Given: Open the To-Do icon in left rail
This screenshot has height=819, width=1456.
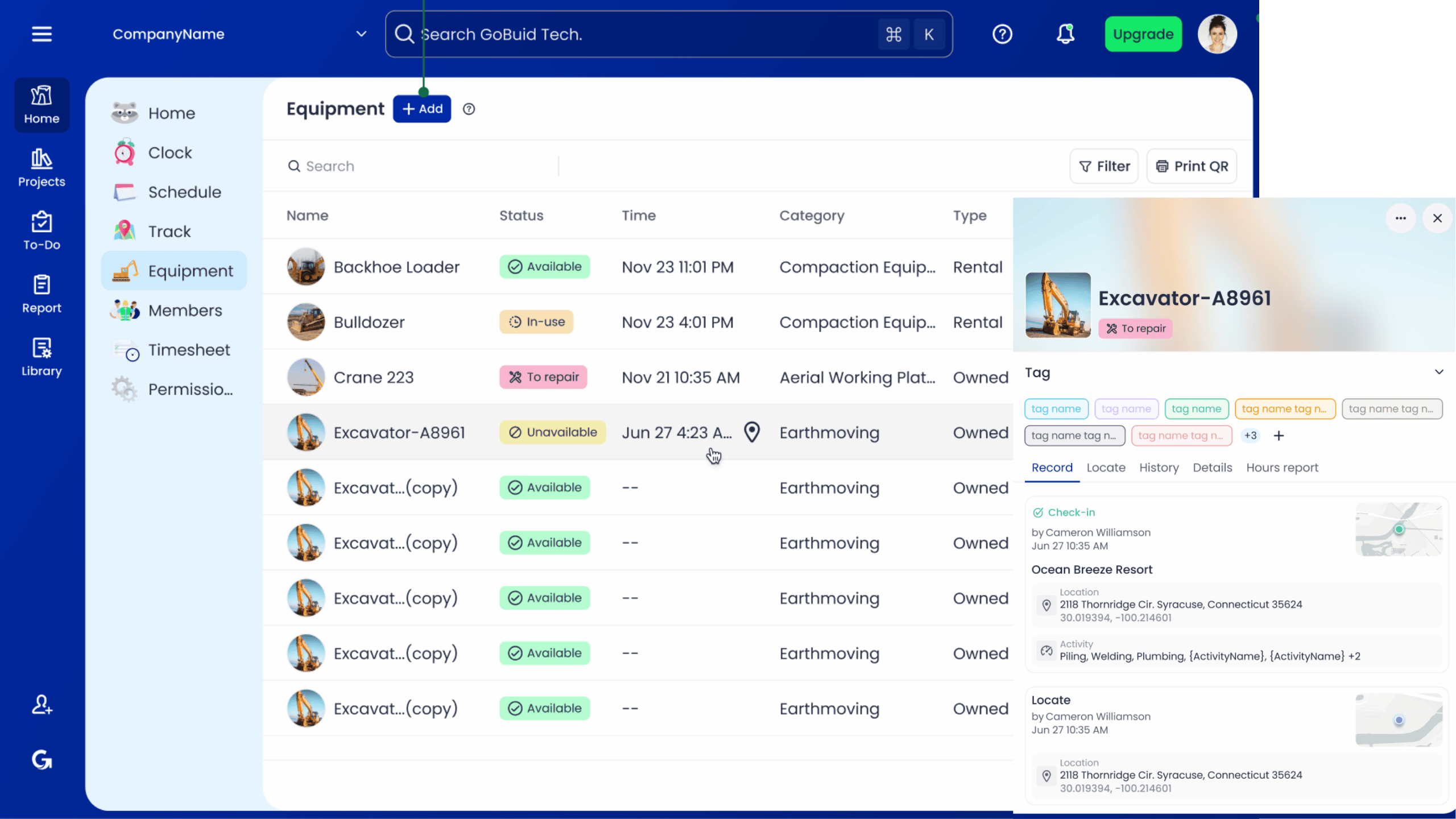Looking at the screenshot, I should point(42,231).
